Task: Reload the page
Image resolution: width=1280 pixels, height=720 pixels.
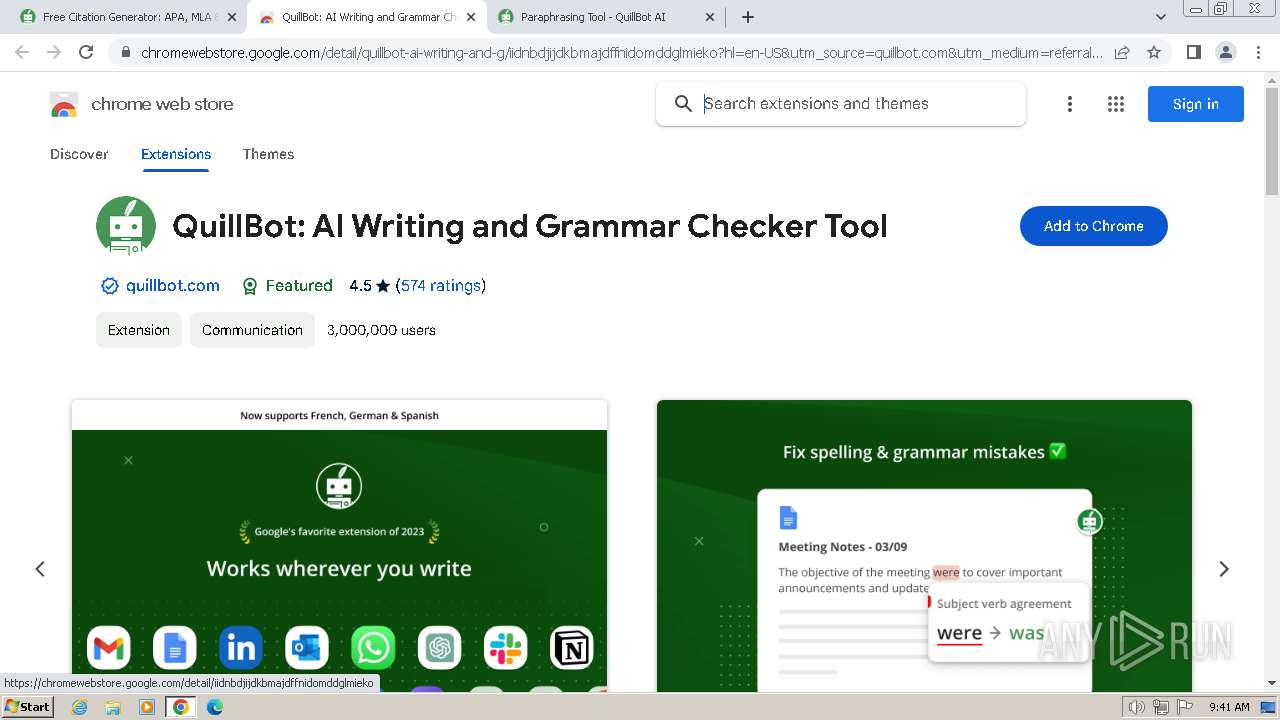Action: pyautogui.click(x=86, y=52)
